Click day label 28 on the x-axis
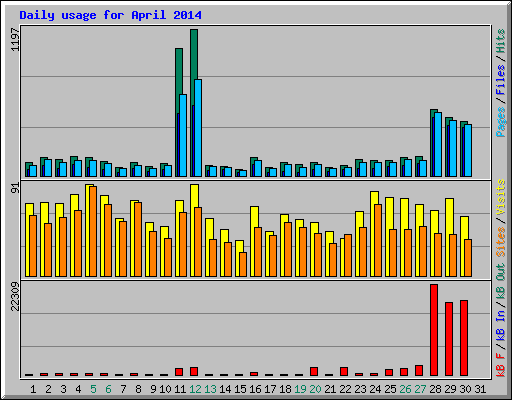 point(435,389)
